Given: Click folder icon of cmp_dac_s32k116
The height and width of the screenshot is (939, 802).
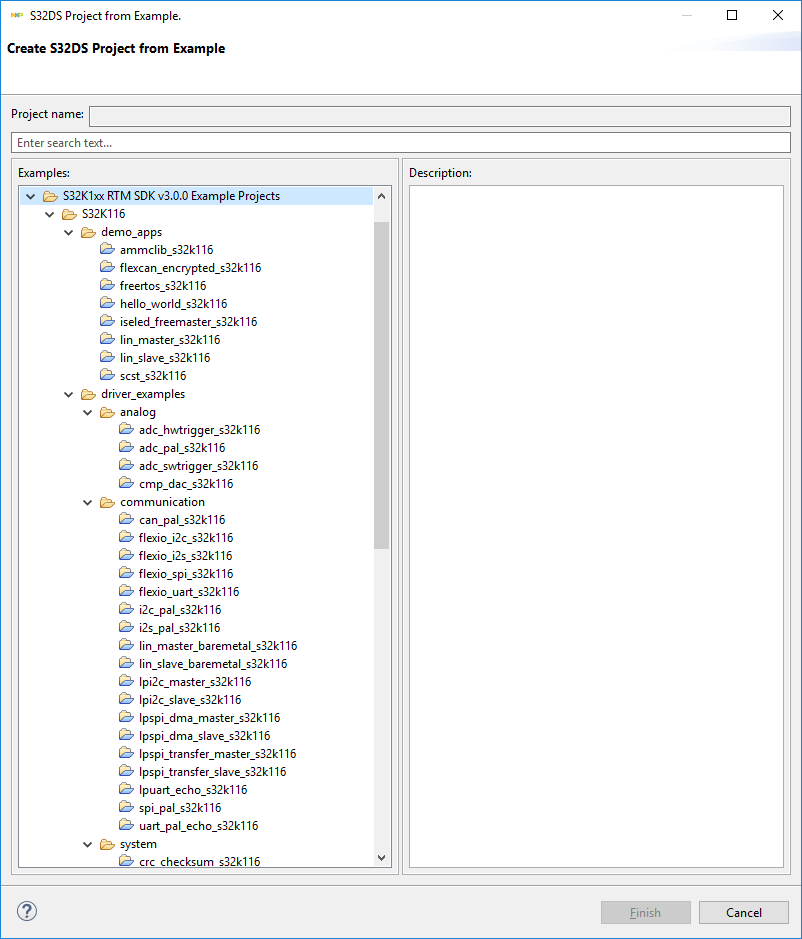Looking at the screenshot, I should tap(126, 483).
